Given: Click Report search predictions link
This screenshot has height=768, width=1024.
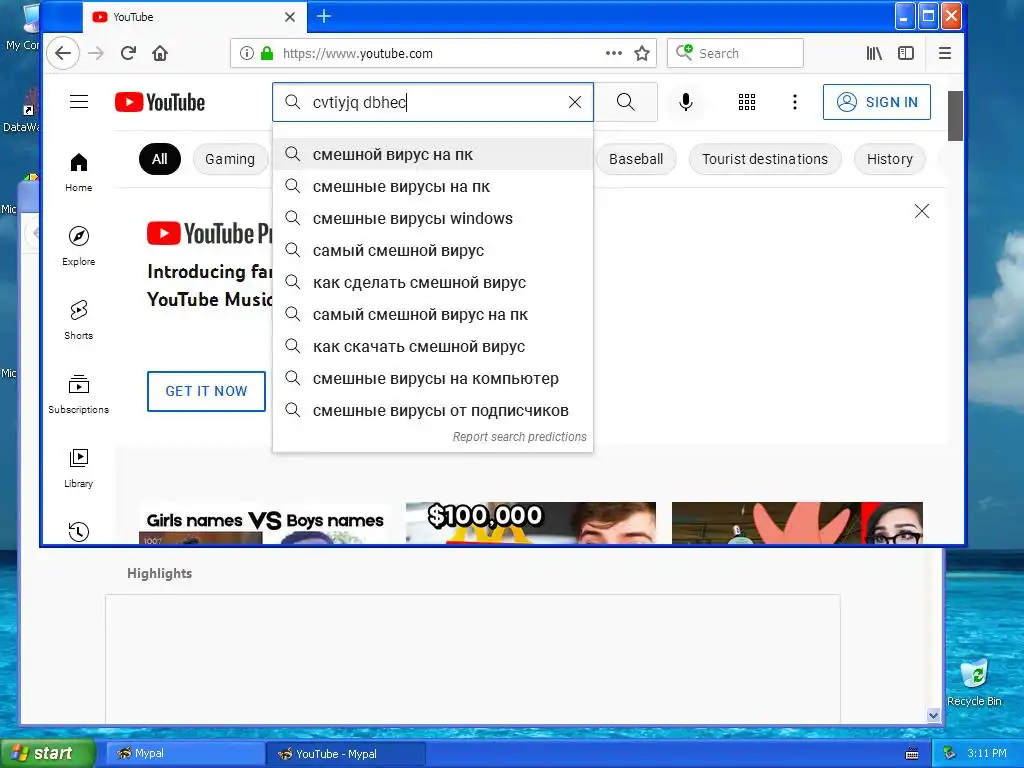Looking at the screenshot, I should click(520, 437).
